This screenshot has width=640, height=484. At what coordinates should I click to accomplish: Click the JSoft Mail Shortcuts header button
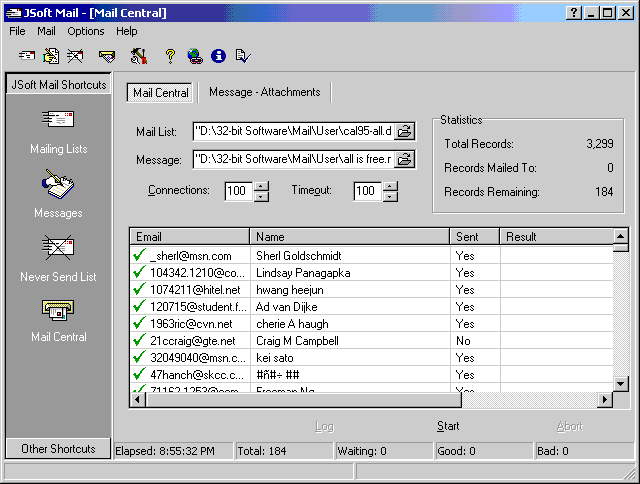coord(58,84)
